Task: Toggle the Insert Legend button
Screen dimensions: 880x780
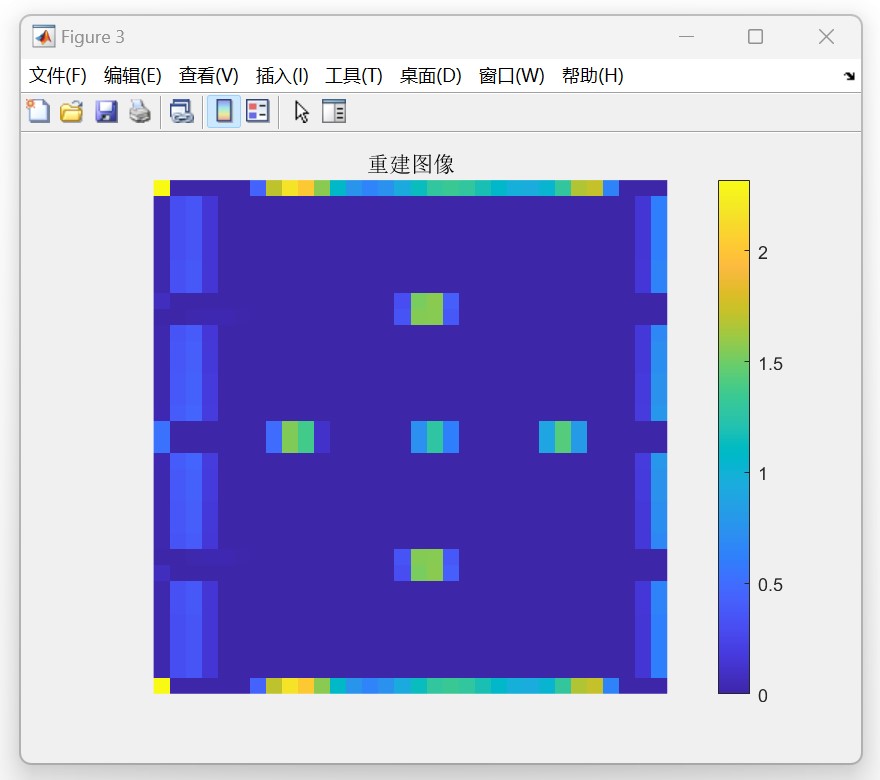Action: (x=258, y=111)
